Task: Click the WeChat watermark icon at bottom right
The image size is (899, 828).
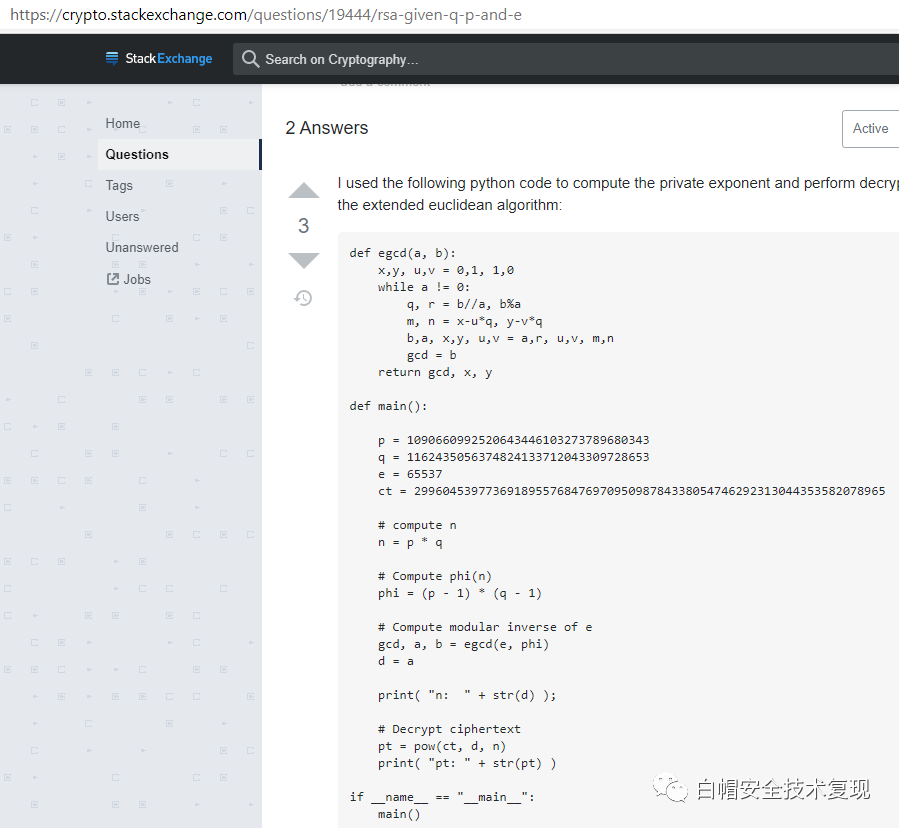Action: point(671,789)
